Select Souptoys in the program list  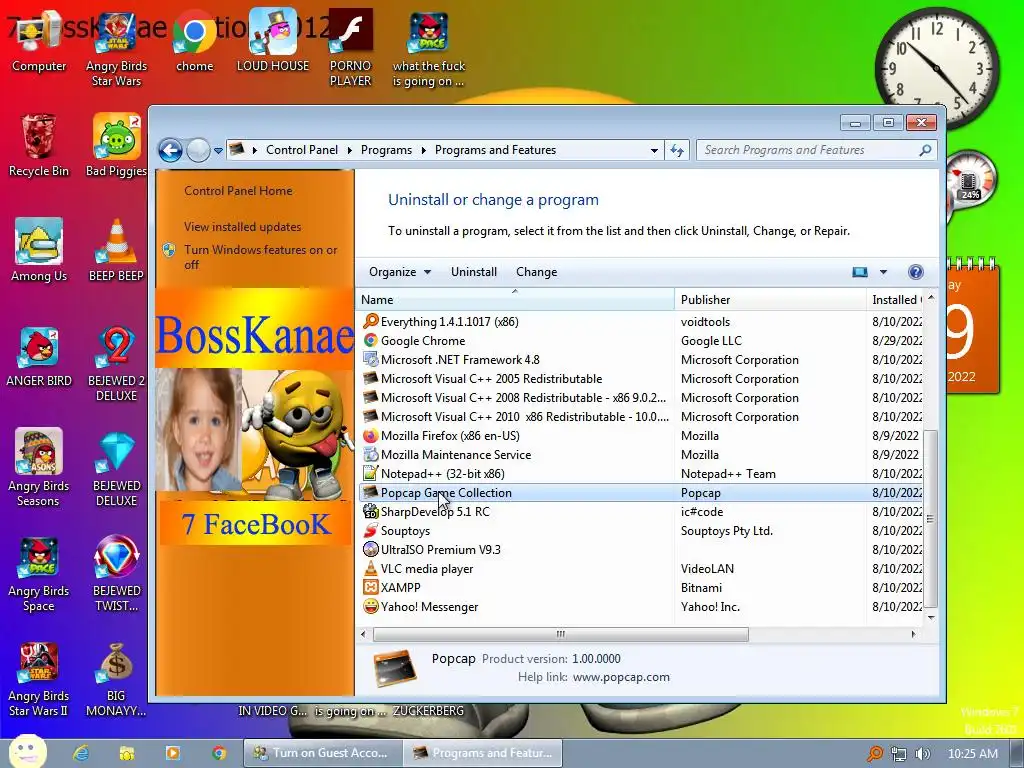click(641, 531)
